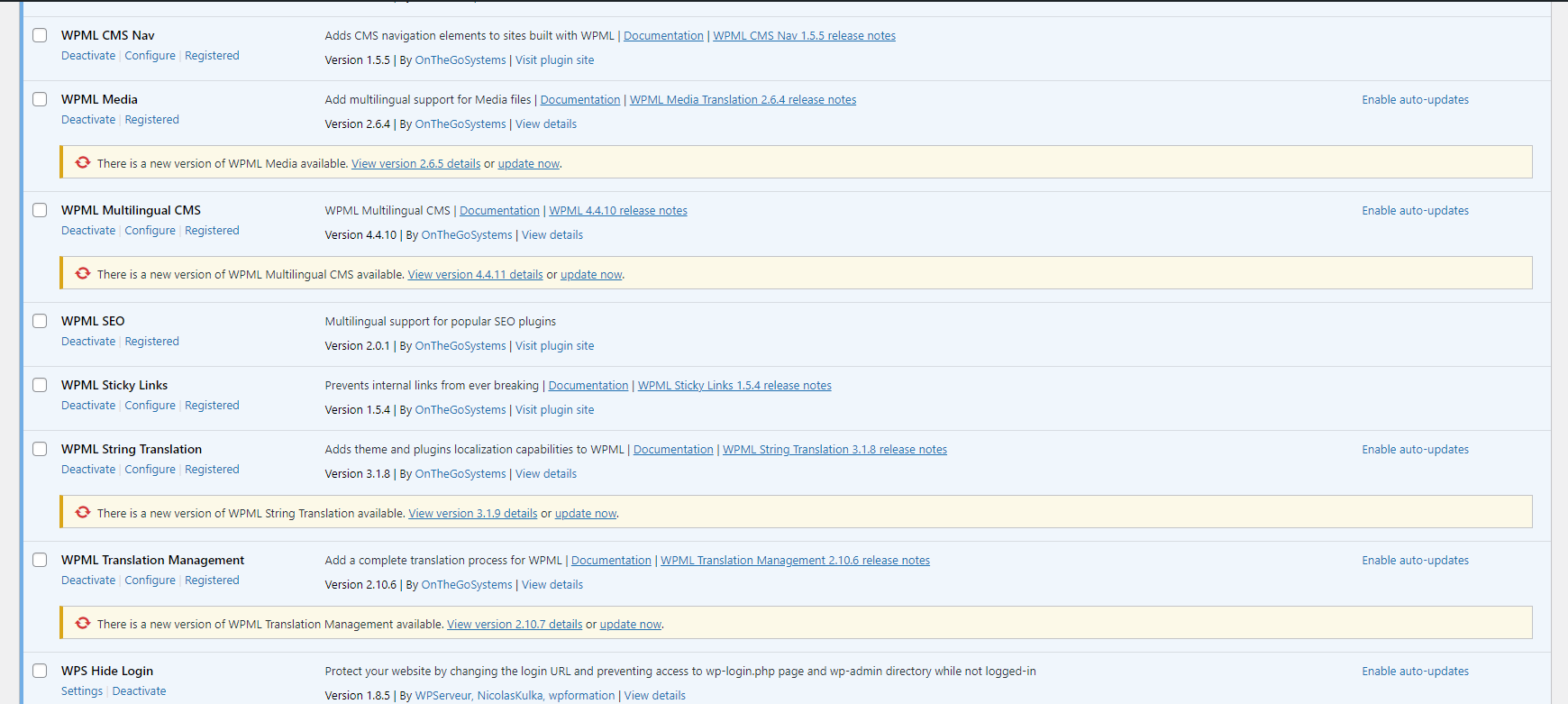Open Documentation link for WPML CMS Nav
Image resolution: width=1568 pixels, height=704 pixels.
tap(663, 36)
